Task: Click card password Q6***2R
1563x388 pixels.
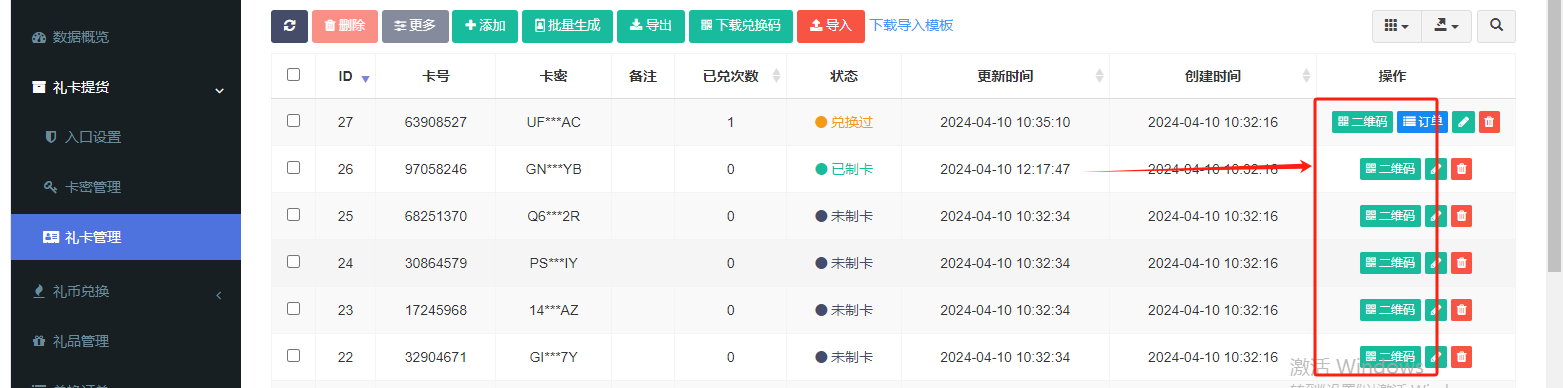Action: point(553,216)
